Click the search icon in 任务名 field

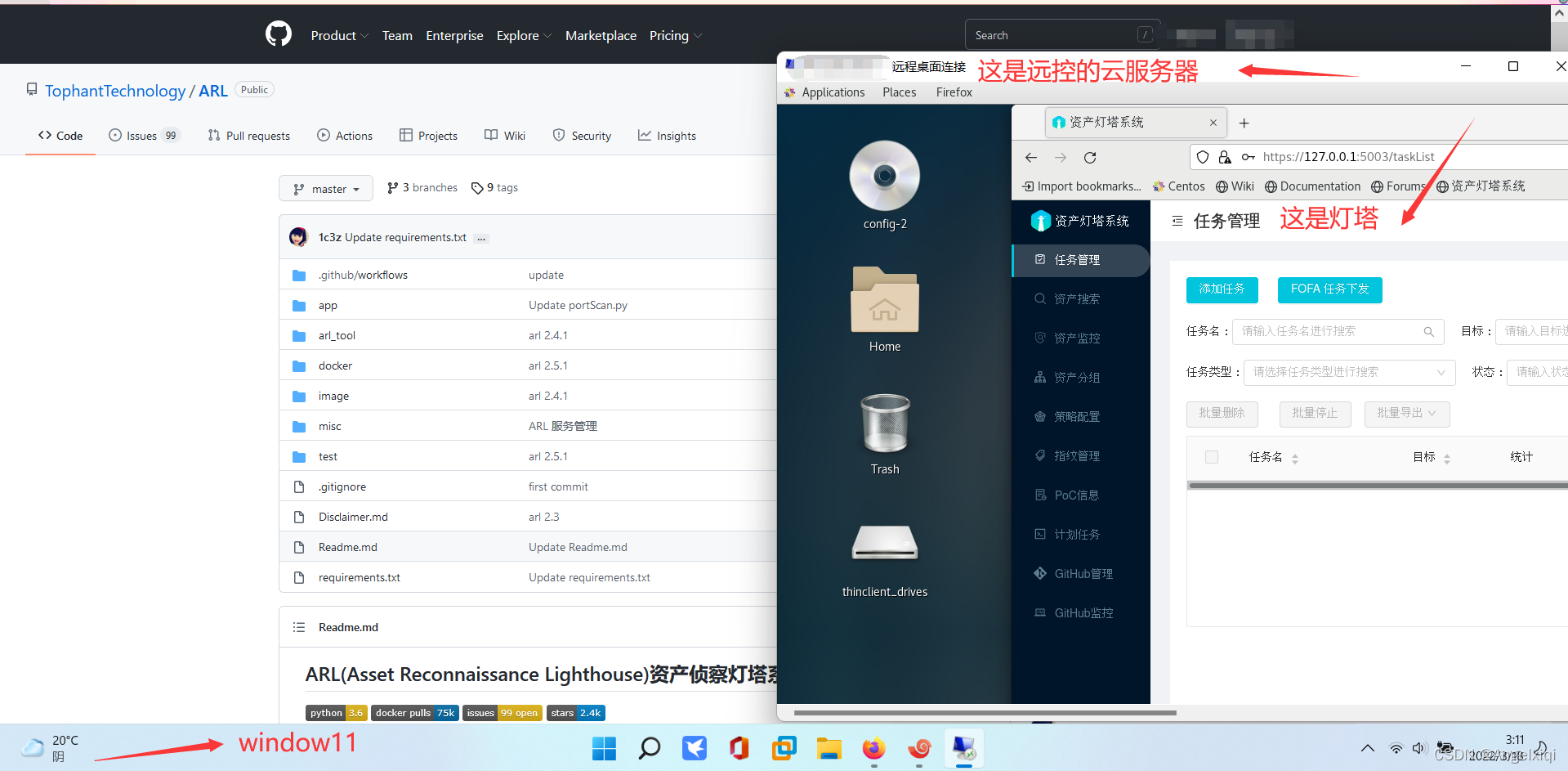[1428, 331]
